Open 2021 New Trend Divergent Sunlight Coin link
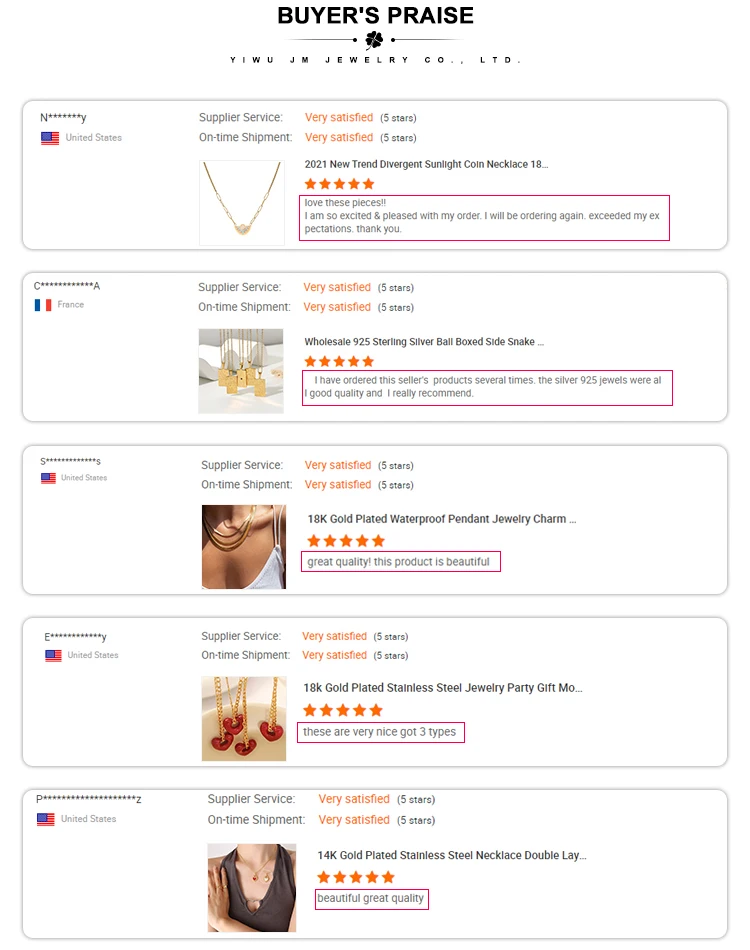The width and height of the screenshot is (750, 950). pos(426,164)
